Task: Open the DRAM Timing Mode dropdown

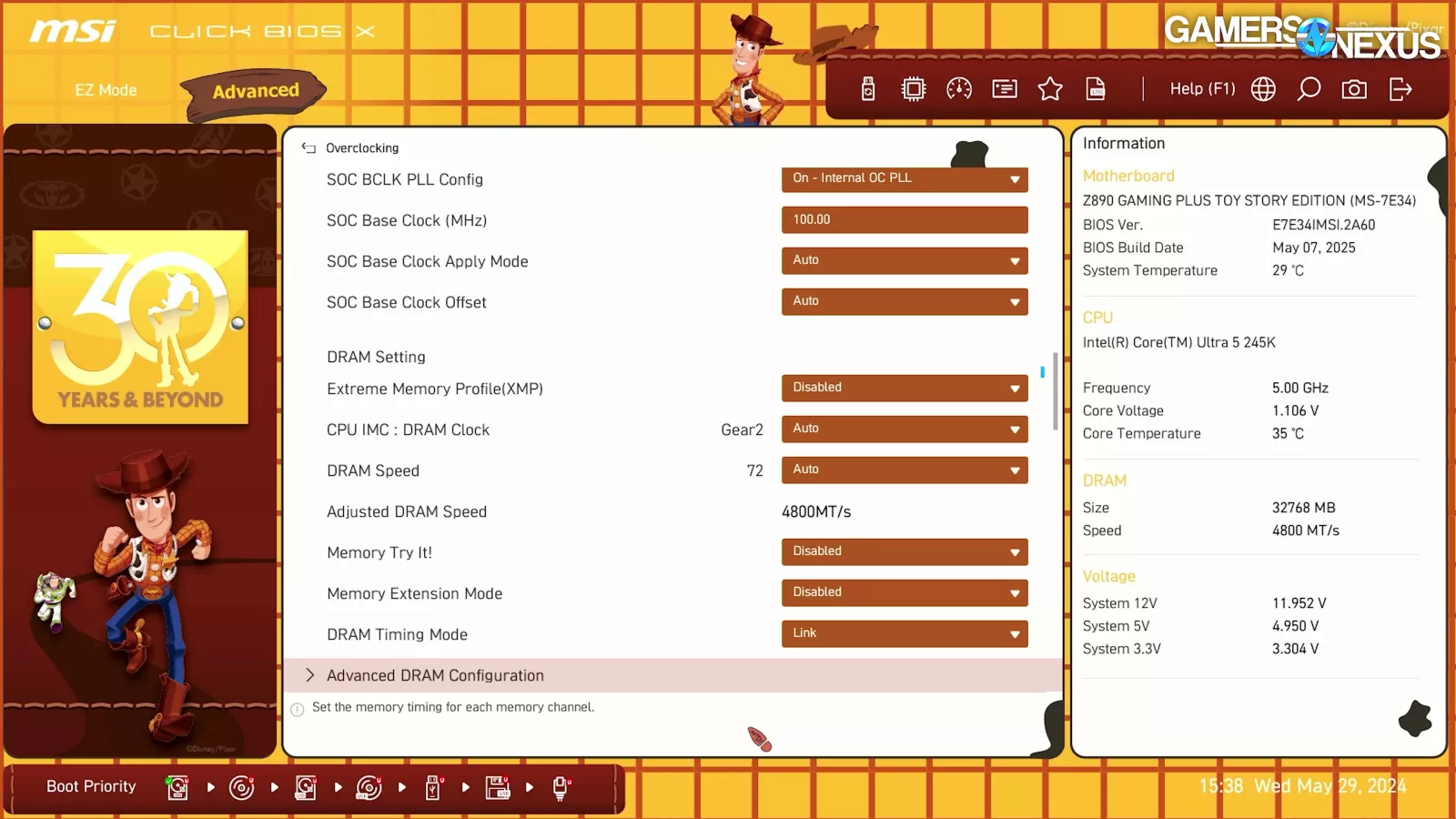Action: (904, 633)
